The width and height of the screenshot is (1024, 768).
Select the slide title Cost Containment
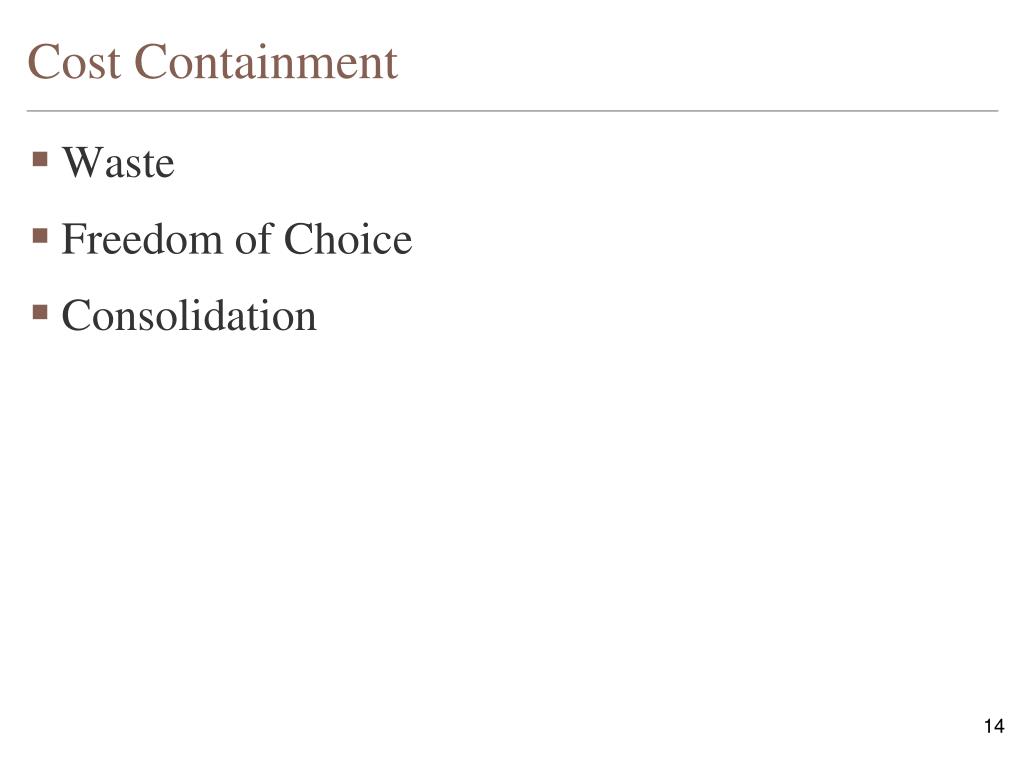[212, 62]
